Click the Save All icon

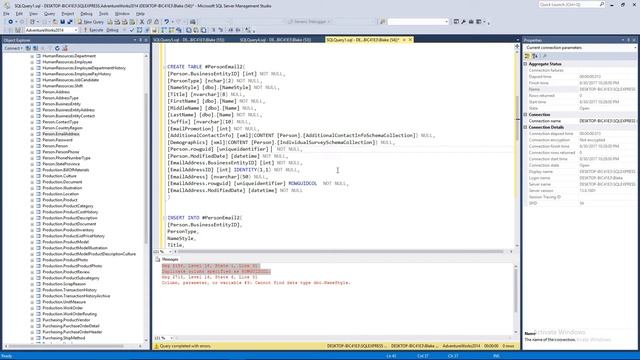click(x=70, y=22)
